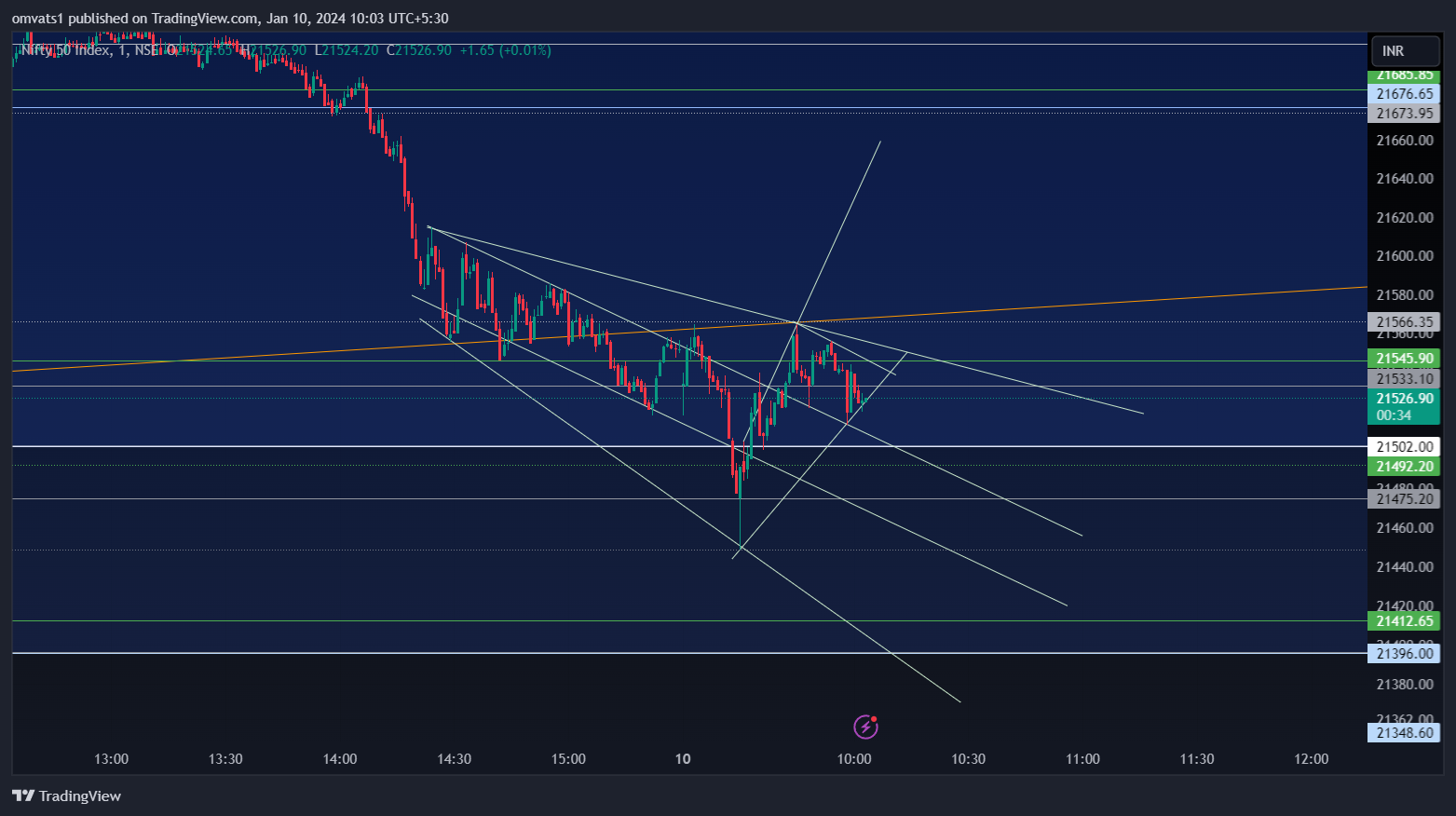Click the 21660.00 price scale tick
The image size is (1456, 816).
1404,141
